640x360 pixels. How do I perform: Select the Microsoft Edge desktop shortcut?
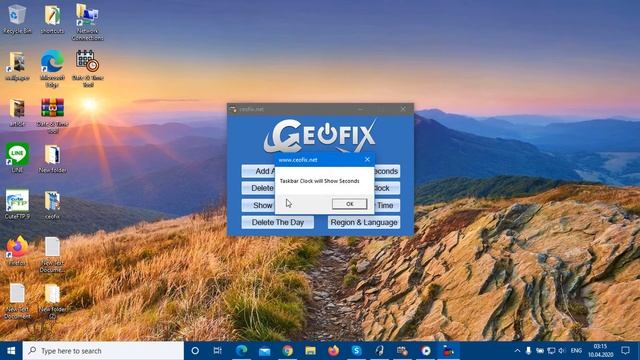[x=52, y=69]
